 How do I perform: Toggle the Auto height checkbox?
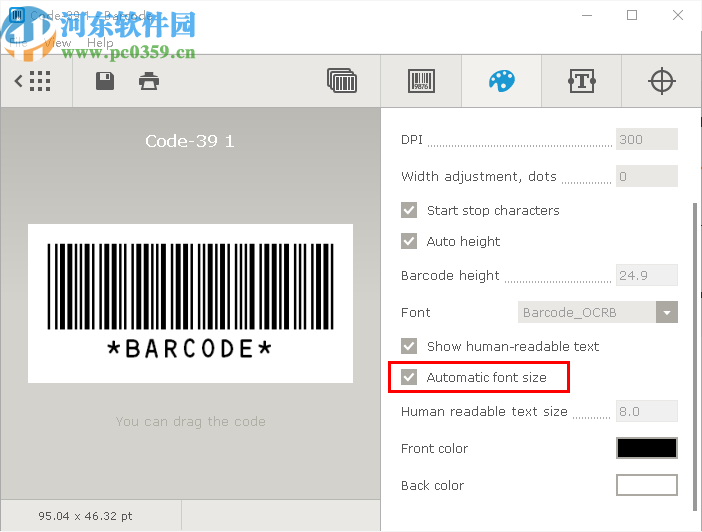(409, 241)
